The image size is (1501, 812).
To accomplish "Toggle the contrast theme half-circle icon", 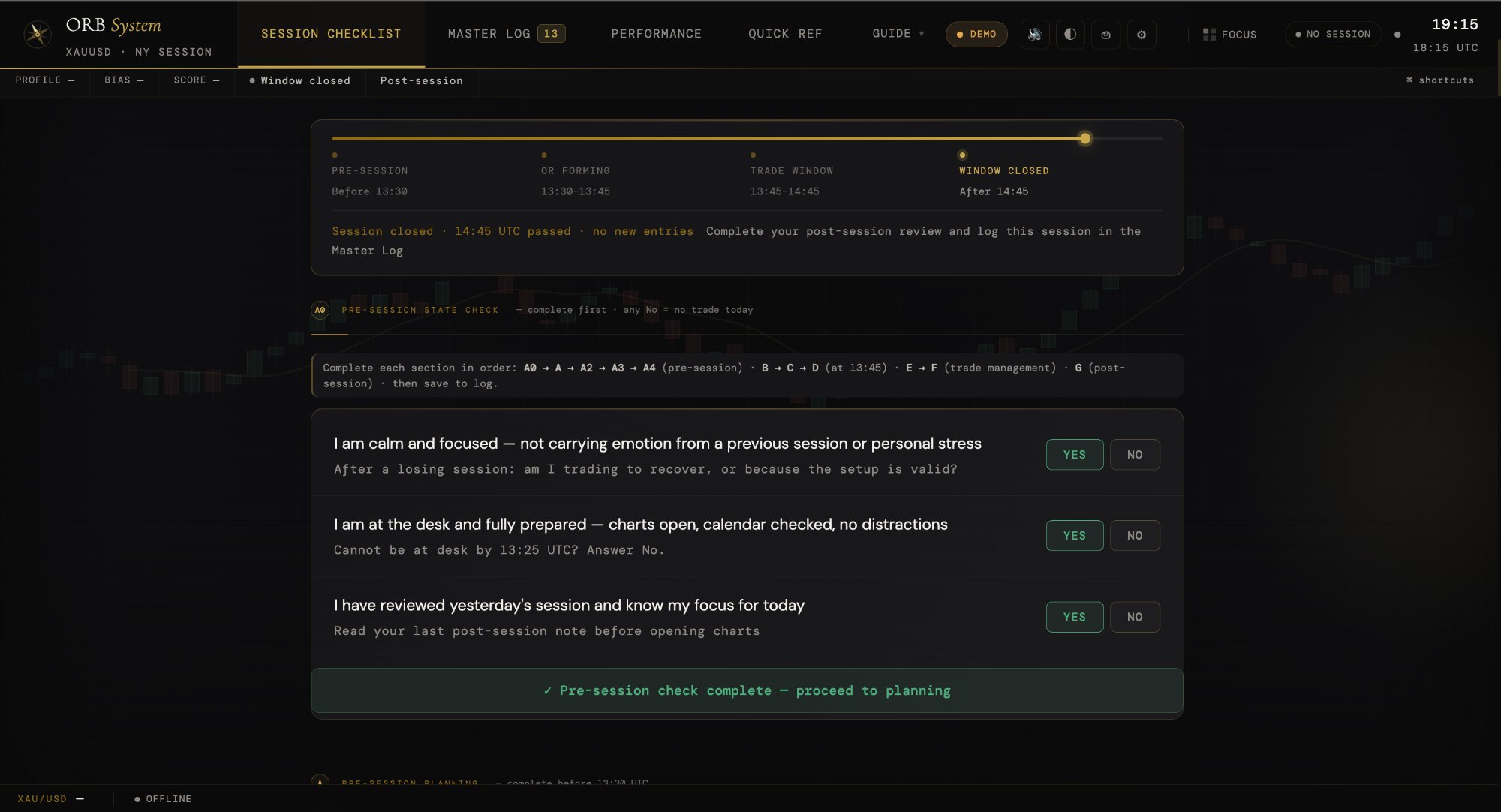I will [x=1070, y=35].
